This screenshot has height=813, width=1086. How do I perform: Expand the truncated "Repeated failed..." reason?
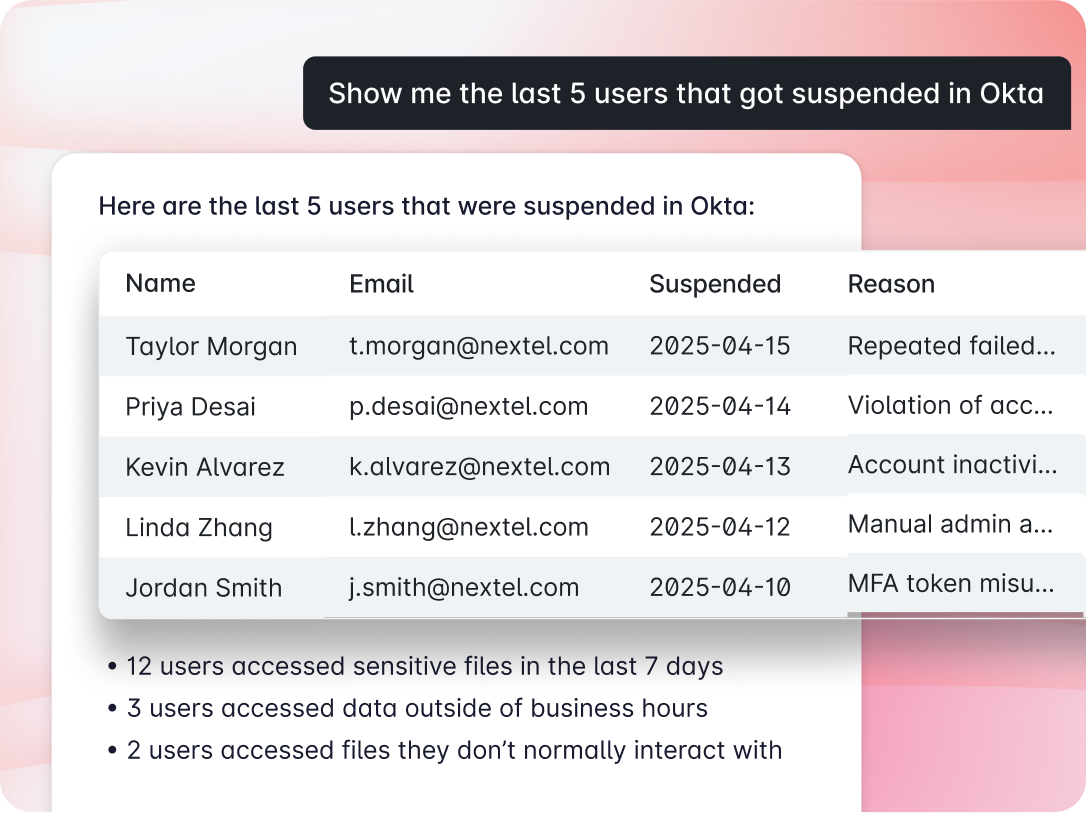coord(951,346)
